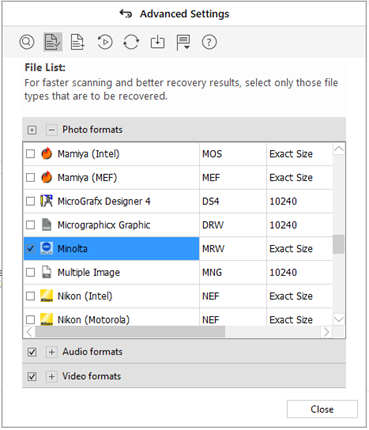Uncheck the Video formats checkbox
369x430 pixels.
(32, 377)
